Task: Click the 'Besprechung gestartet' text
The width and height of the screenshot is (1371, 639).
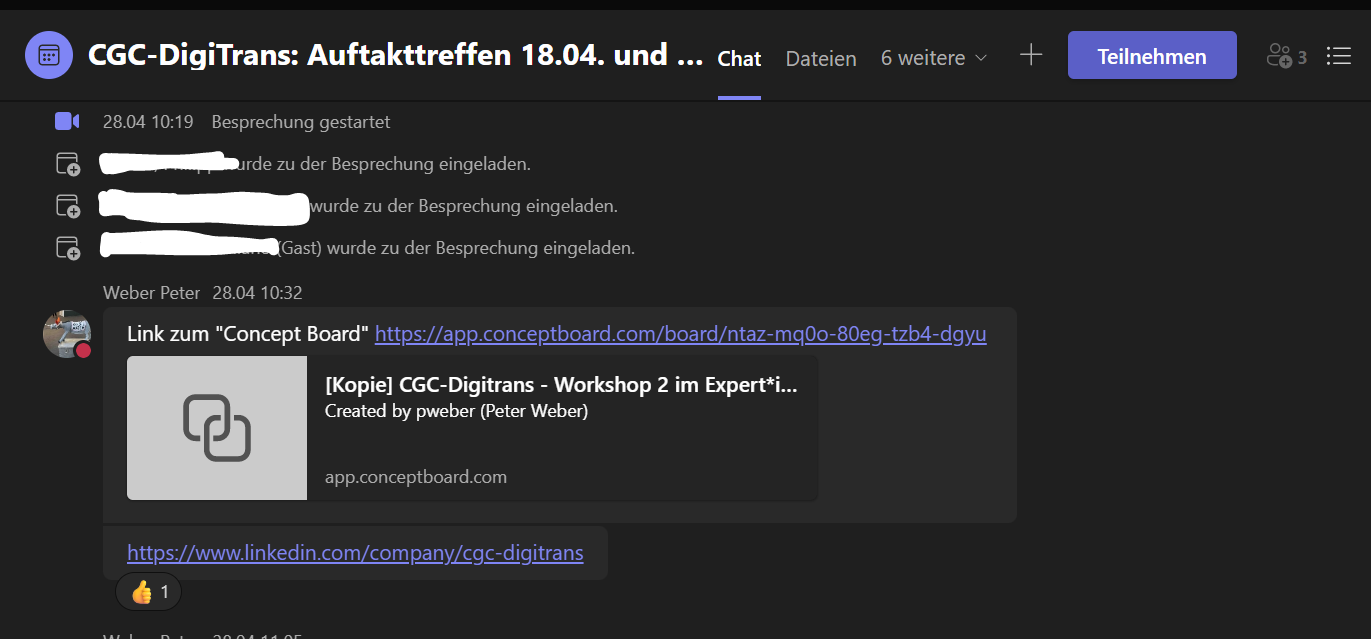Action: click(301, 122)
